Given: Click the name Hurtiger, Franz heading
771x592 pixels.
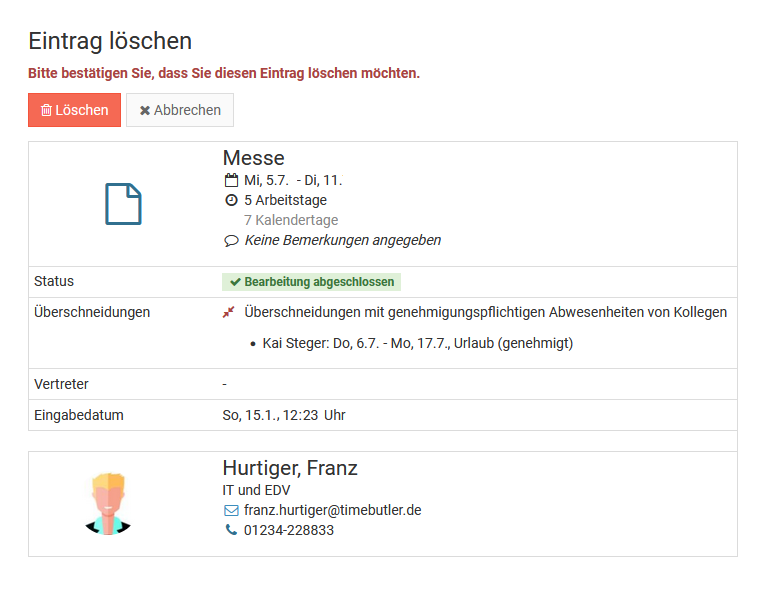Looking at the screenshot, I should pos(290,468).
